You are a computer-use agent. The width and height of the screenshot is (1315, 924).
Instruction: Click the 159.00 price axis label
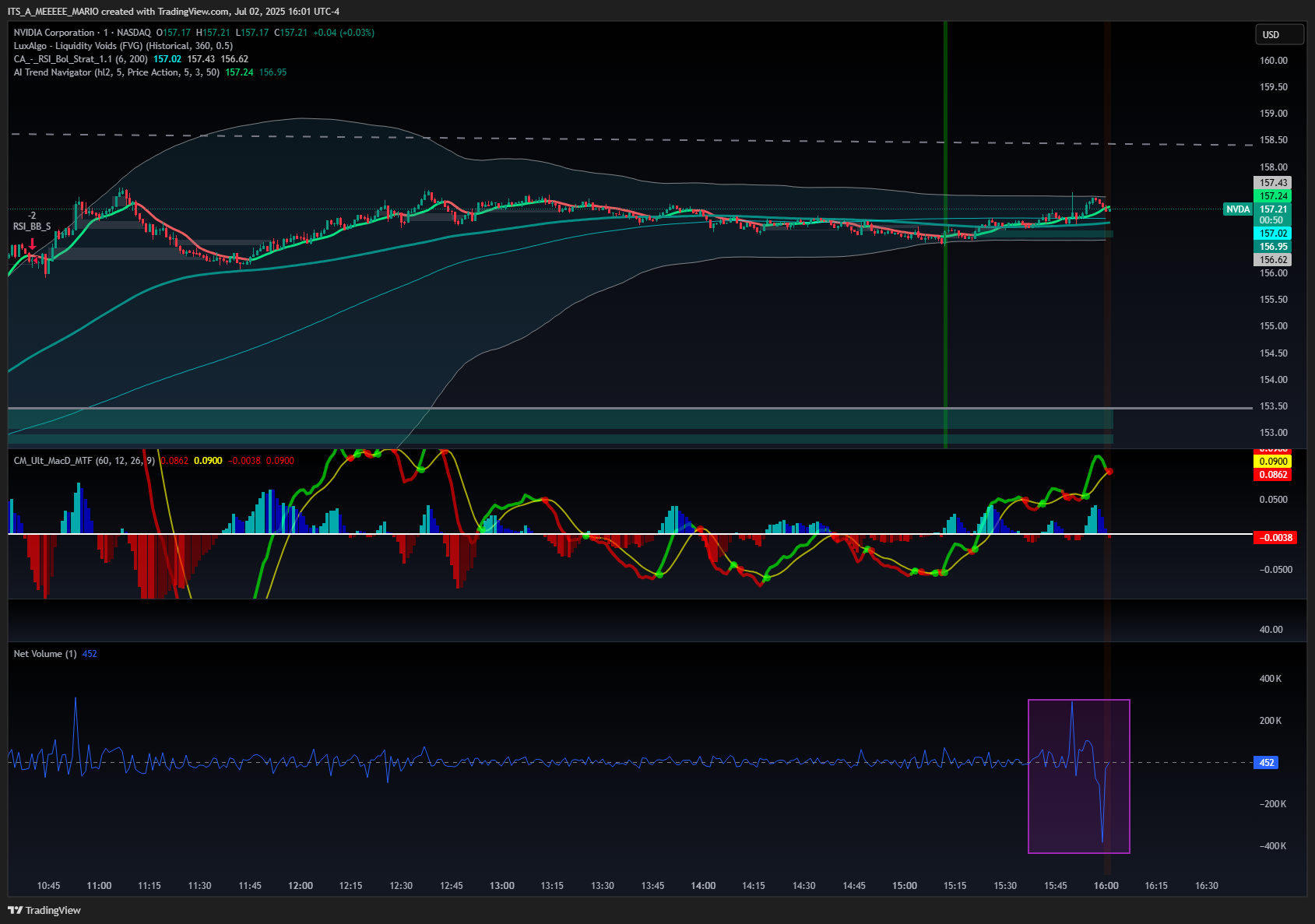click(1274, 114)
